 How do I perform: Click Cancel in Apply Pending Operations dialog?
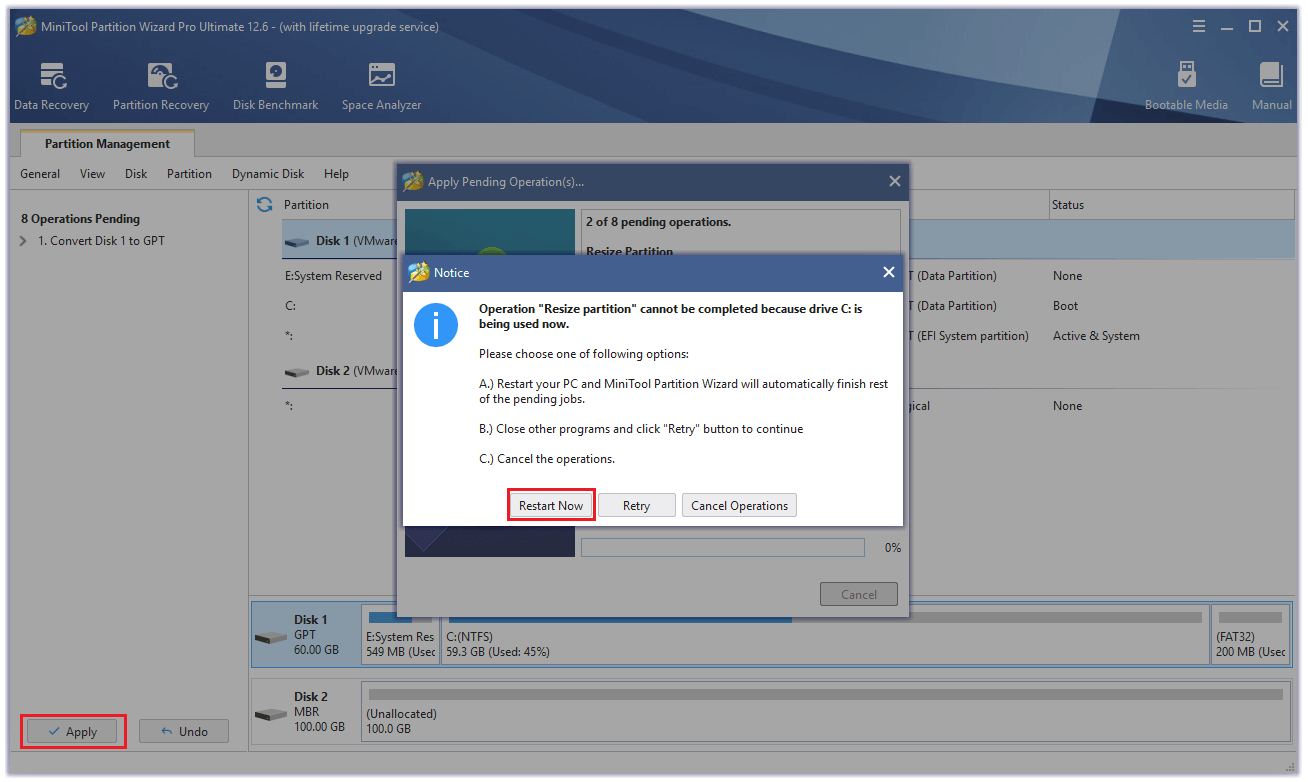pyautogui.click(x=858, y=594)
